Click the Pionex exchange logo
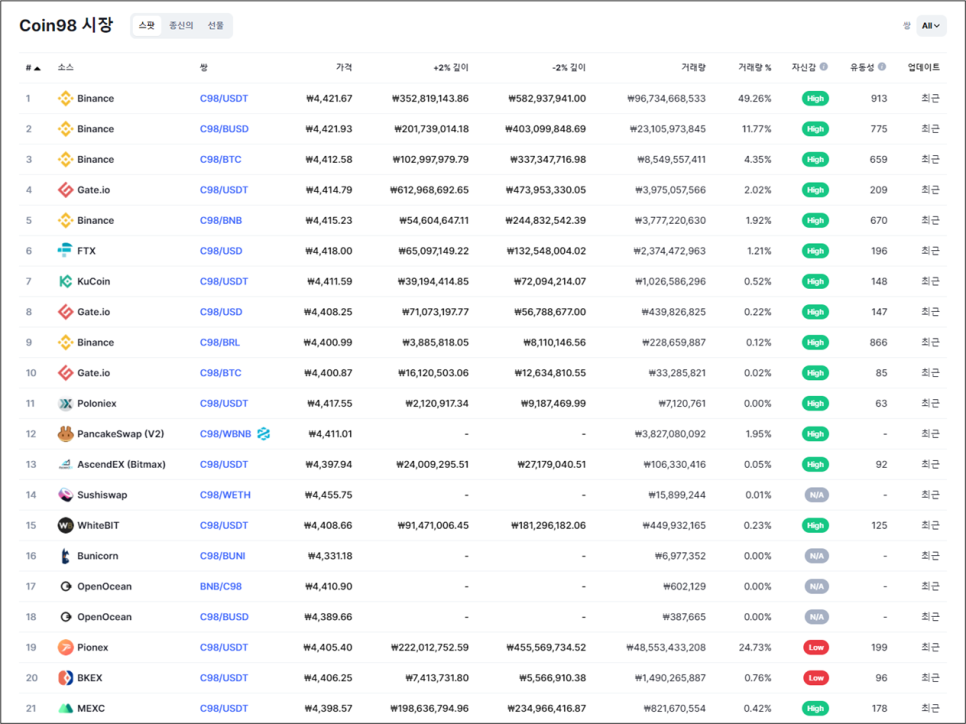Screen dimensions: 966x724 pyautogui.click(x=65, y=648)
